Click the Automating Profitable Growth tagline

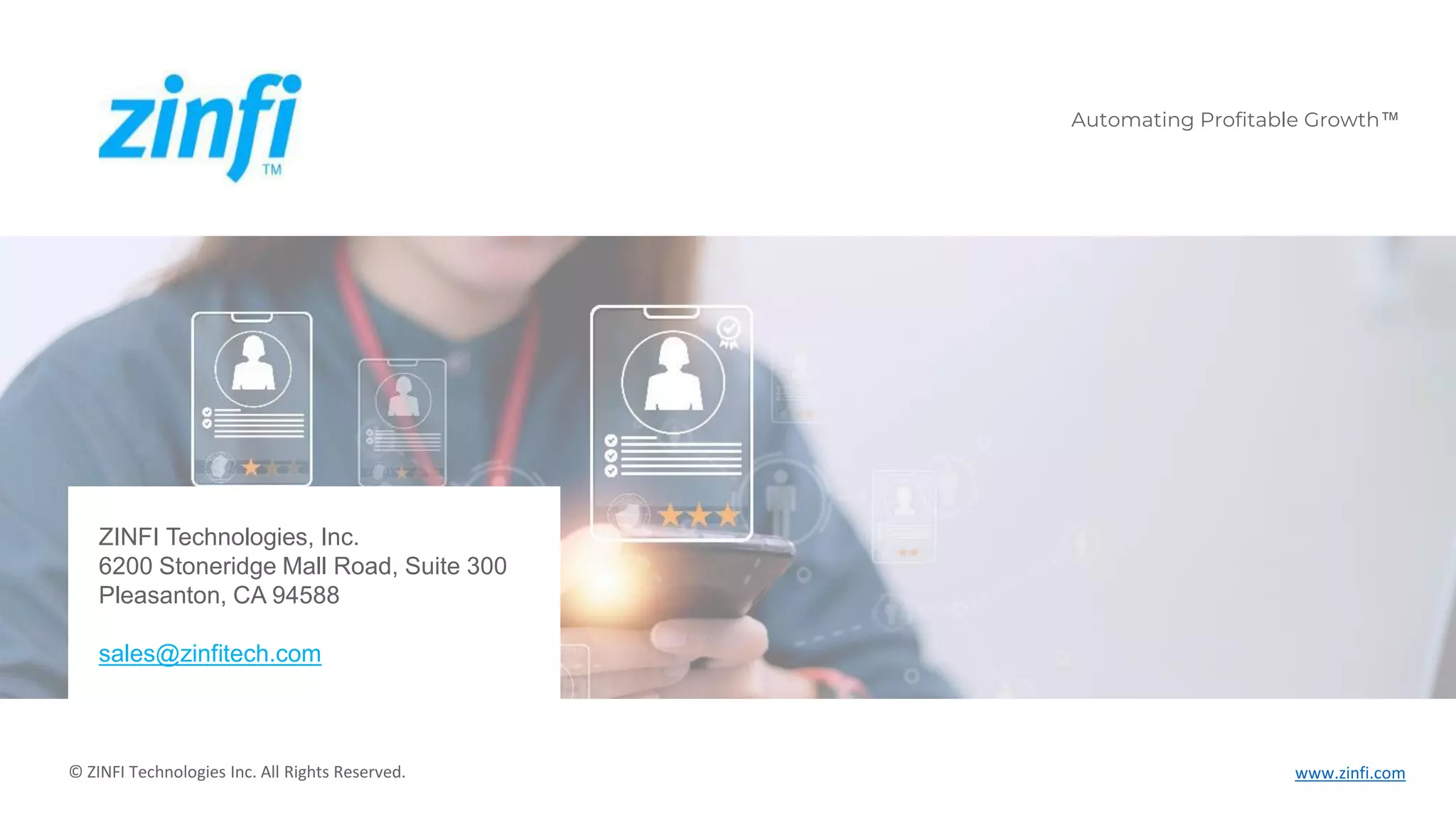click(x=1234, y=119)
